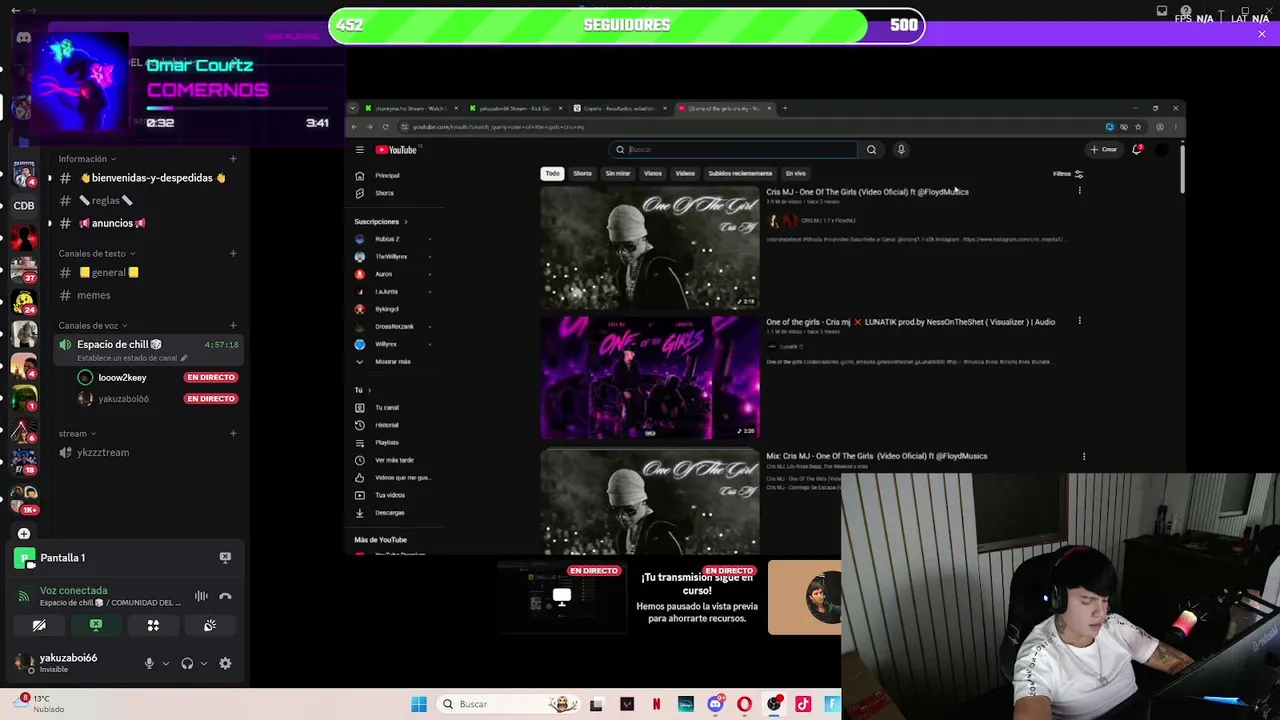Toggle Discord screen share button
1280x720 pixels.
tap(96, 625)
